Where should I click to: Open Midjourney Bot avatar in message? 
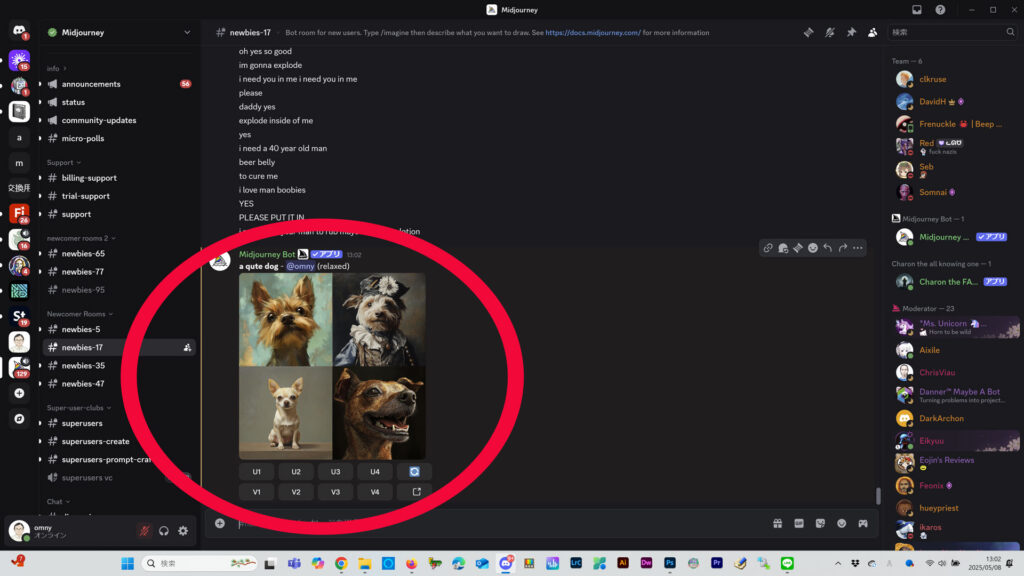point(220,260)
